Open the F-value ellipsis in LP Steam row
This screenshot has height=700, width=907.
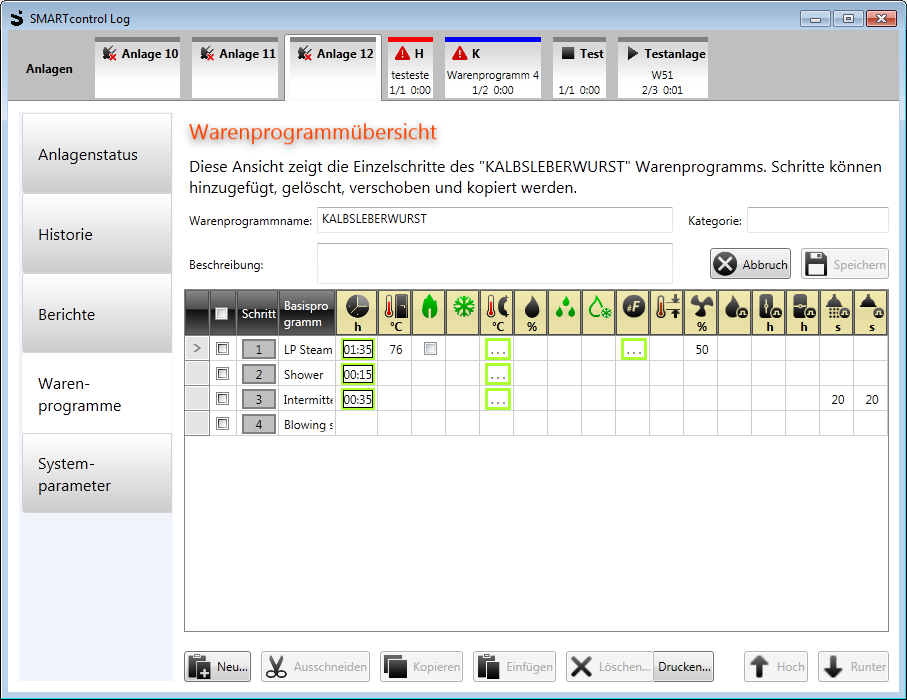[x=633, y=349]
